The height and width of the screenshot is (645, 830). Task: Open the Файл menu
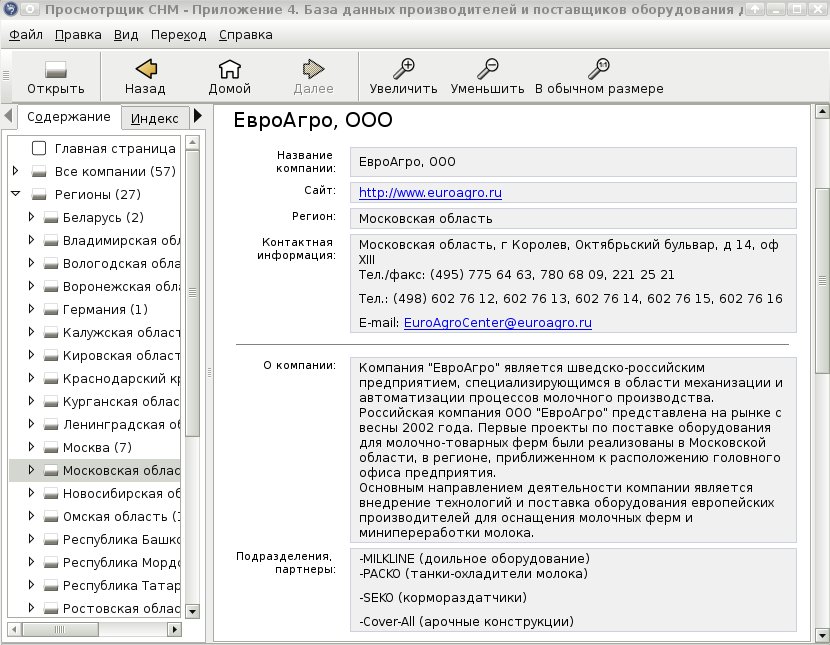[x=25, y=35]
